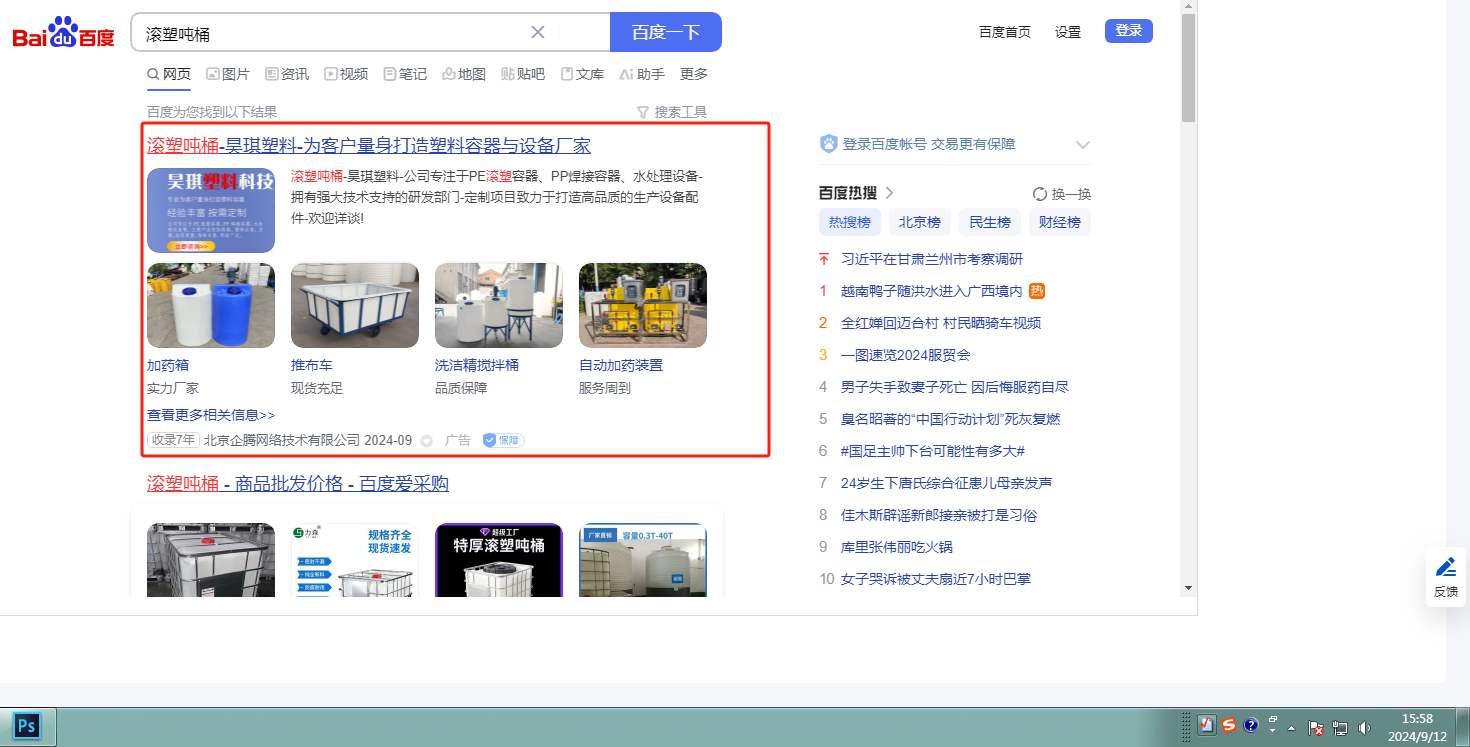The image size is (1470, 747).
Task: Open the network tray icon
Action: click(1340, 728)
